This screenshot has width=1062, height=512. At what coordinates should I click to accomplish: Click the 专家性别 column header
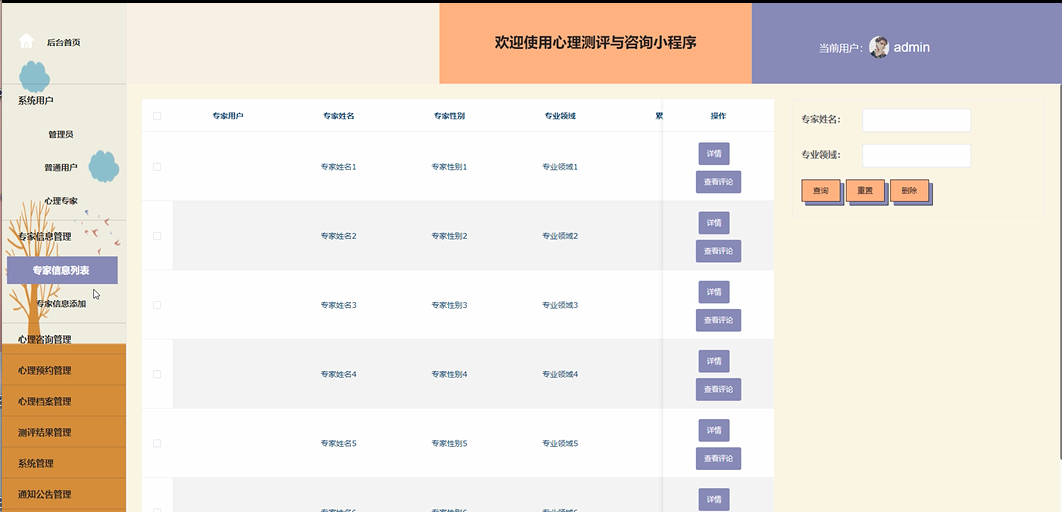pos(449,116)
